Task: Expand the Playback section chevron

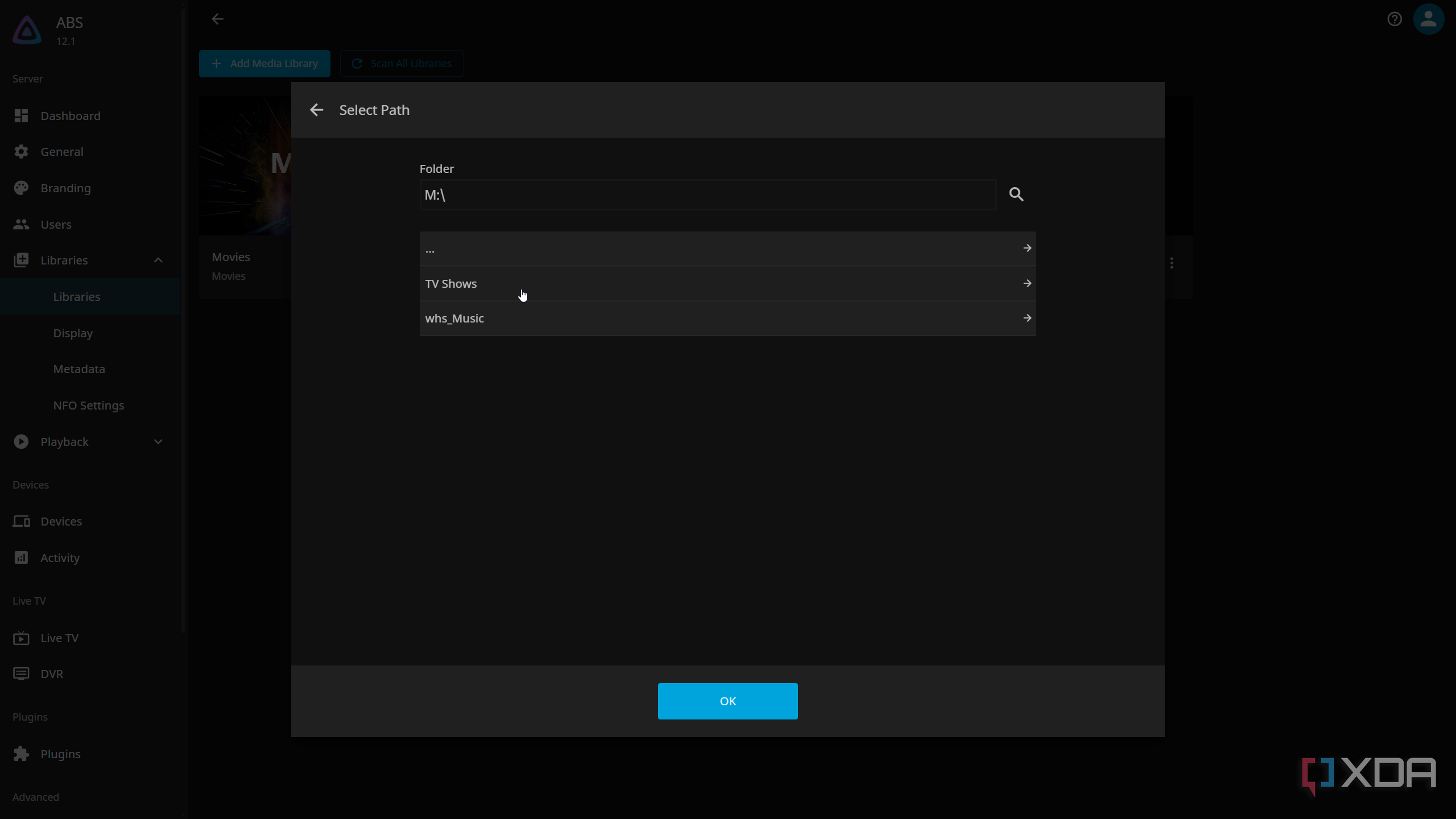Action: [158, 442]
